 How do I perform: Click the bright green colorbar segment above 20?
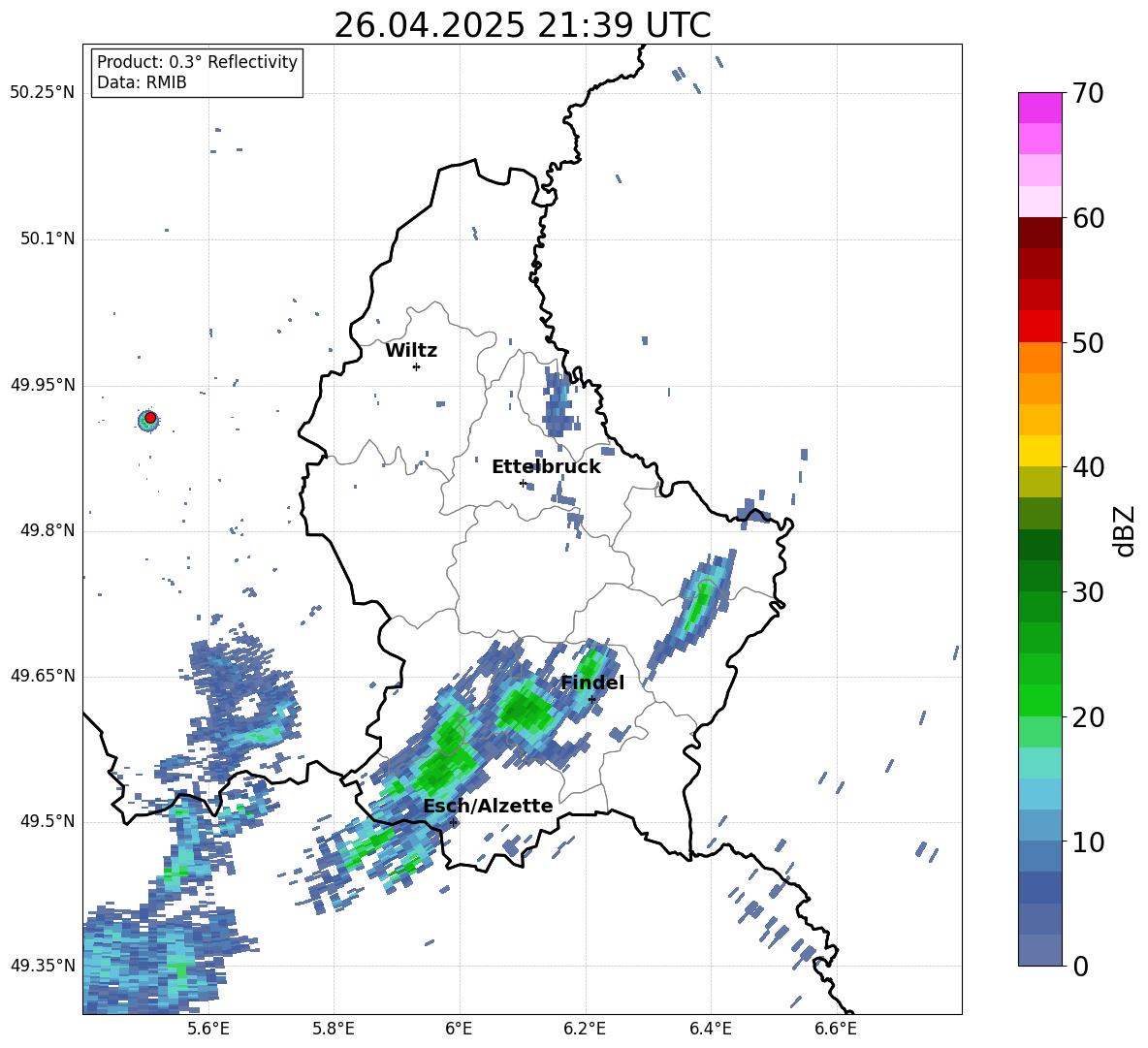tap(1039, 700)
